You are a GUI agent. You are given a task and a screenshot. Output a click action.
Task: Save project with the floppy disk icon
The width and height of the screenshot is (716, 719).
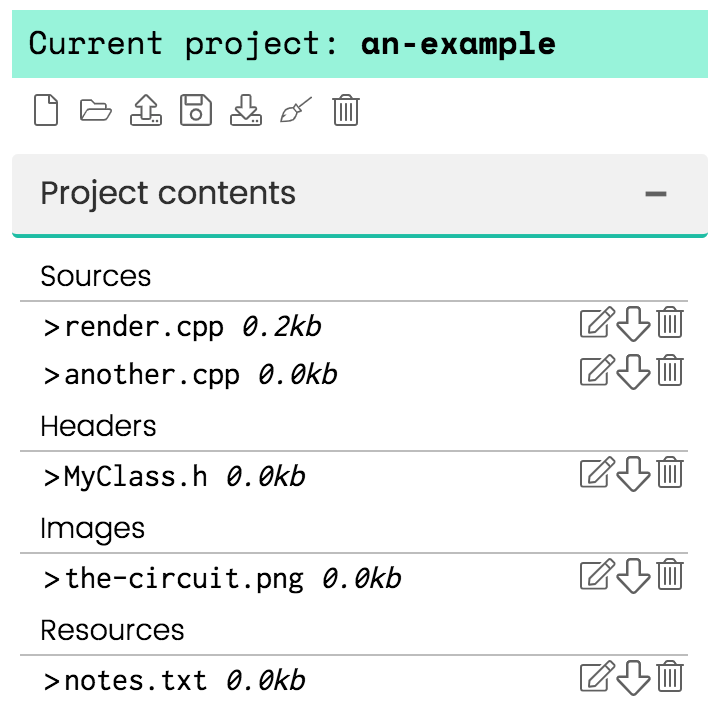196,110
